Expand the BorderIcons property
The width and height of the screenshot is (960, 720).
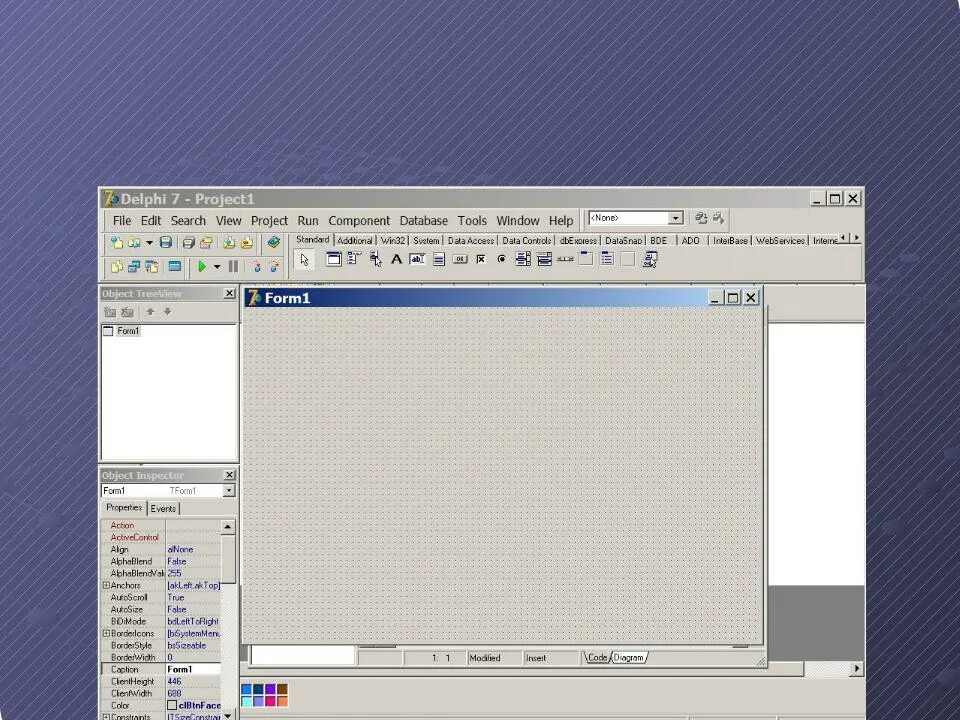pyautogui.click(x=106, y=633)
